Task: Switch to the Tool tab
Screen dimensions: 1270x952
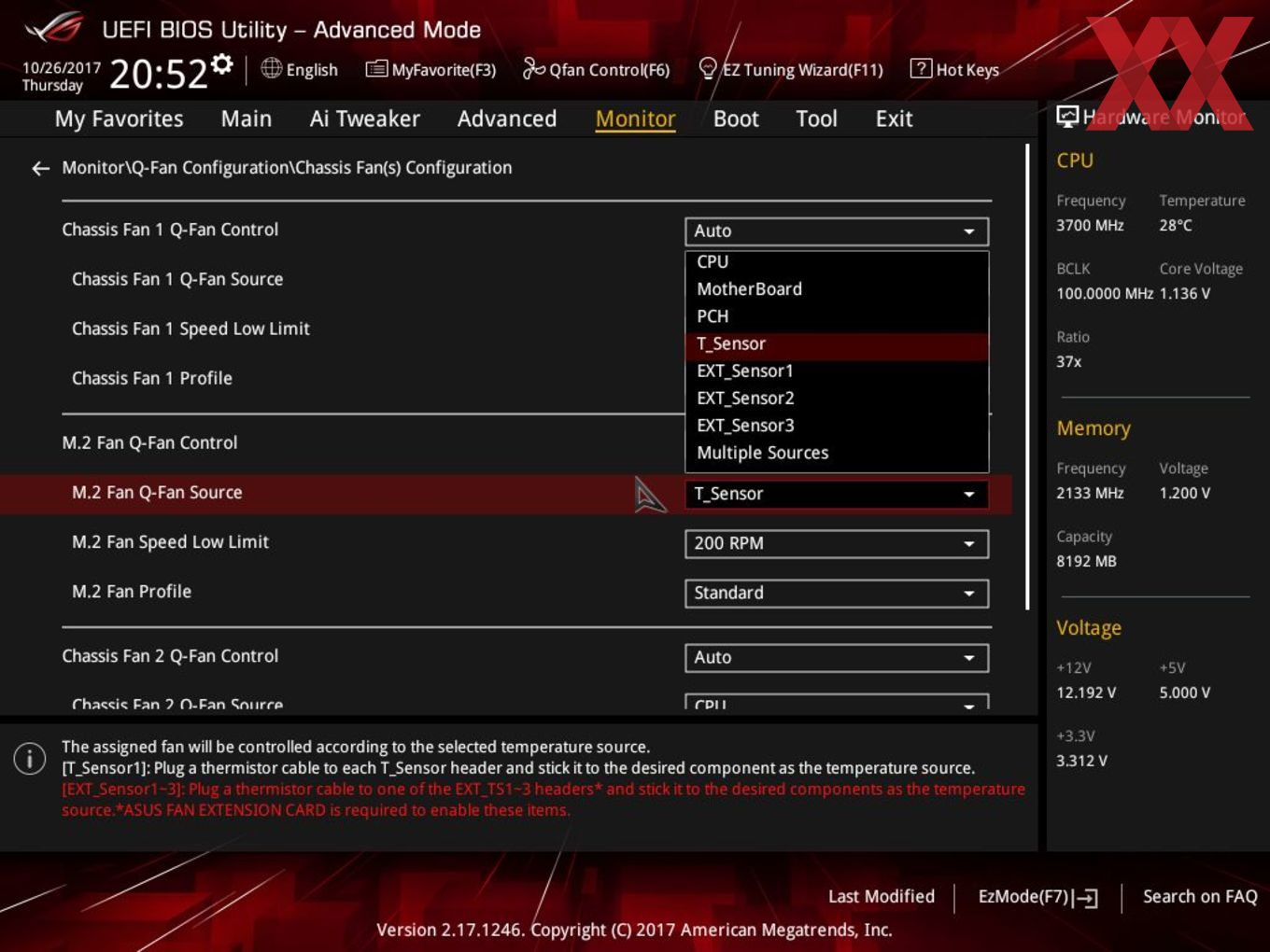Action: pos(817,119)
